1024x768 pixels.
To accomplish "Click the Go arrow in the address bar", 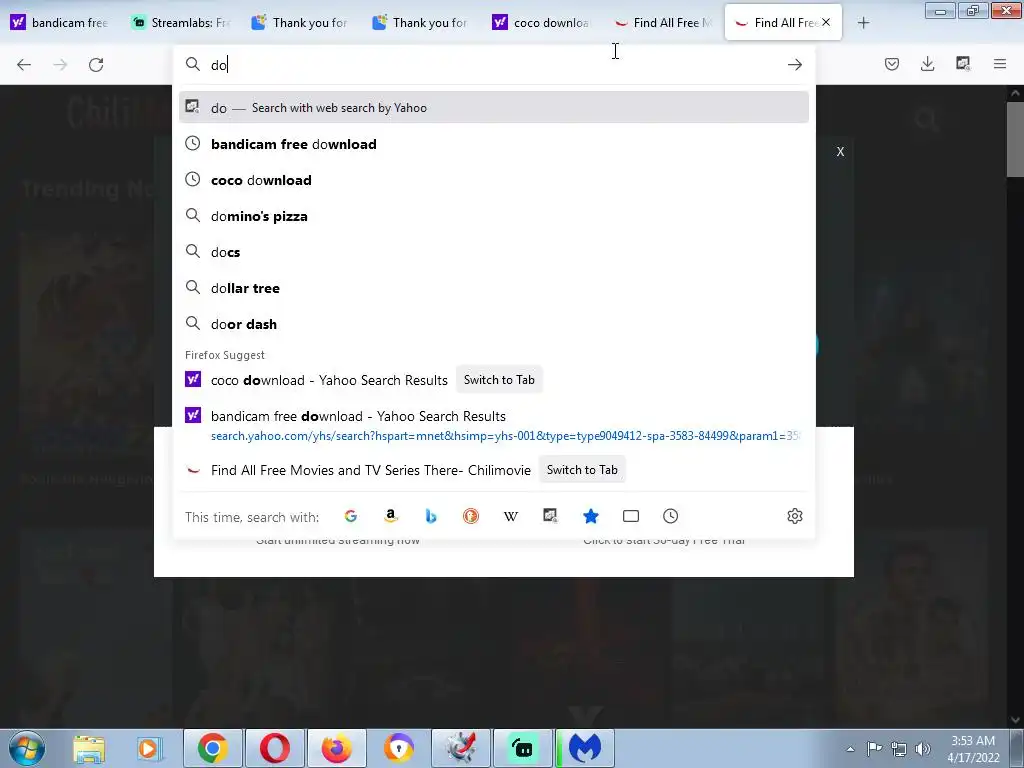I will [x=795, y=65].
